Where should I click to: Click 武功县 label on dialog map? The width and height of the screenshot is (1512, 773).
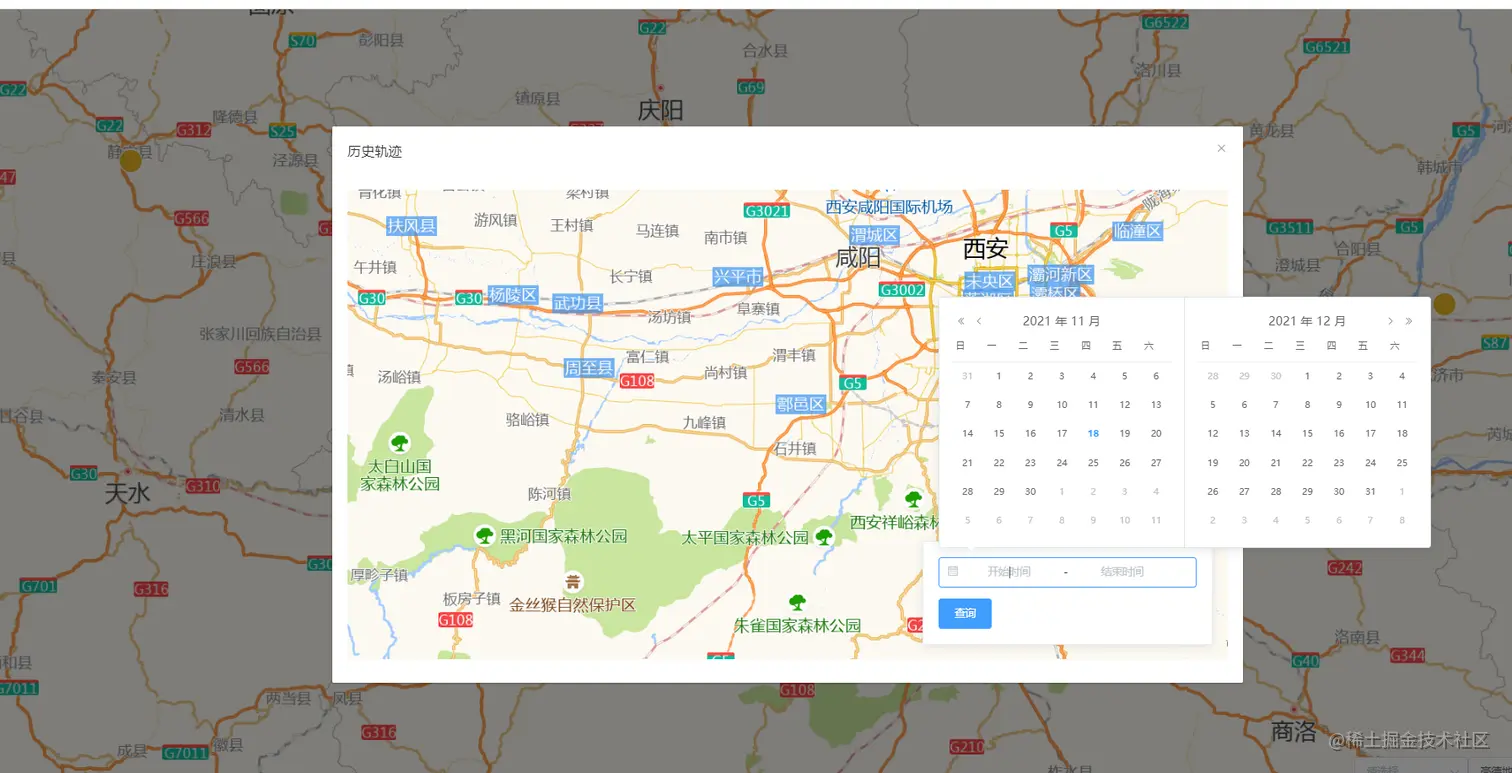578,303
